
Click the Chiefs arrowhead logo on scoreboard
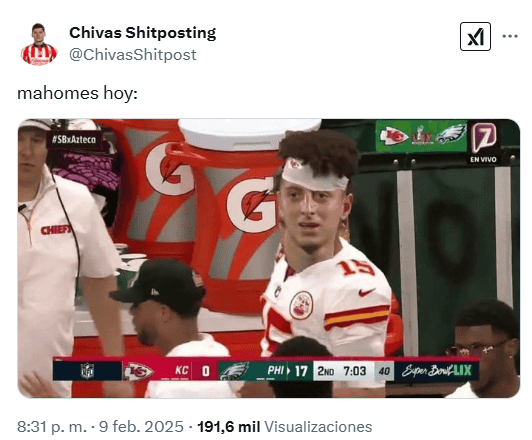tap(138, 371)
